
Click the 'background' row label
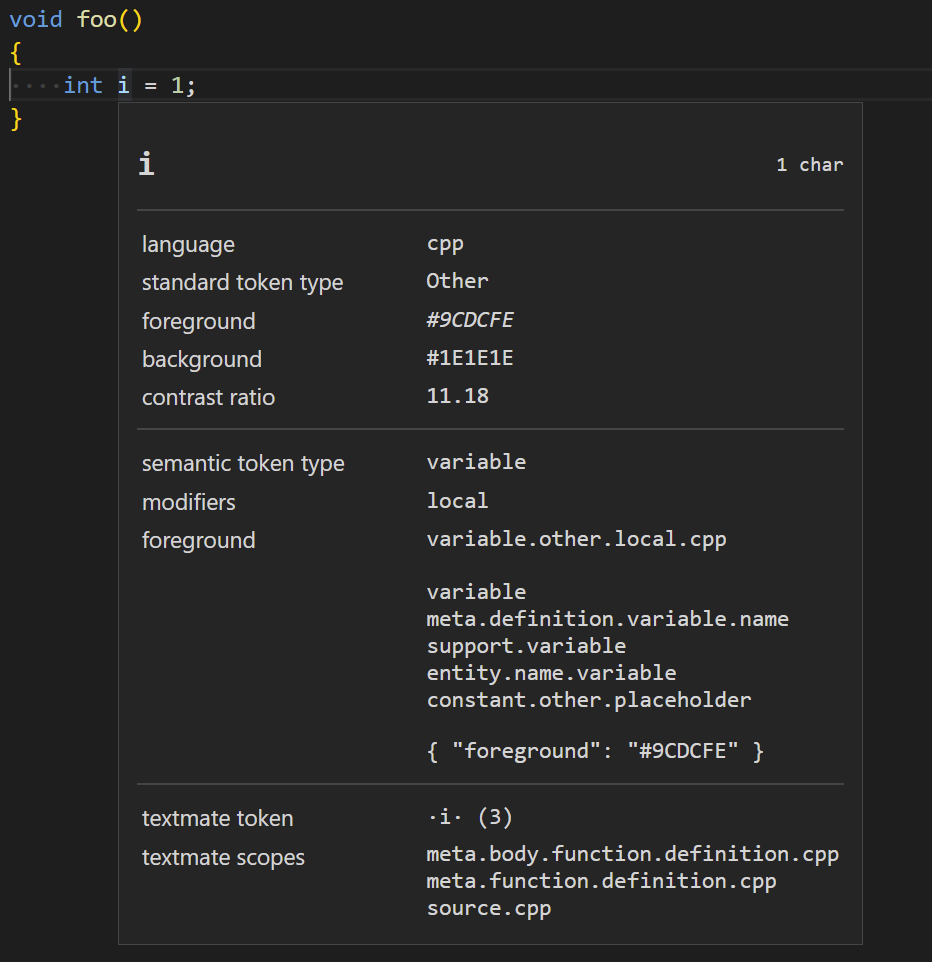pyautogui.click(x=202, y=359)
